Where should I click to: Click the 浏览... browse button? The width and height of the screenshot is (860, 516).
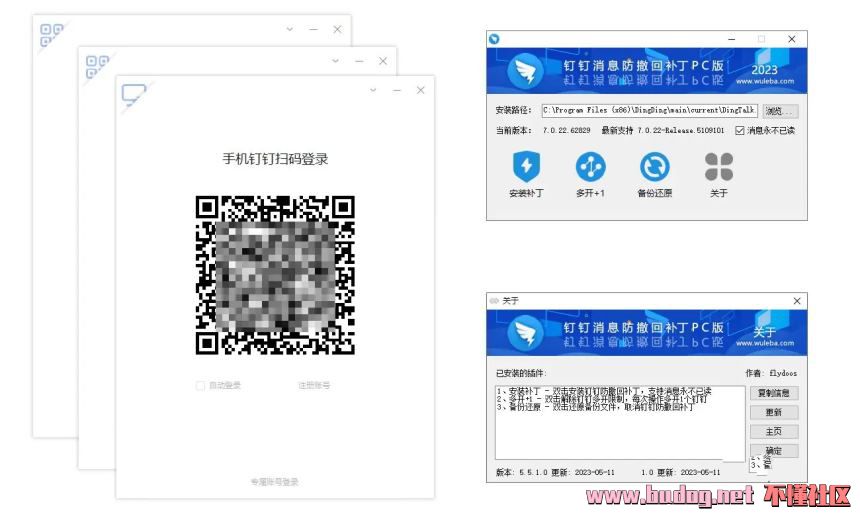pos(779,111)
